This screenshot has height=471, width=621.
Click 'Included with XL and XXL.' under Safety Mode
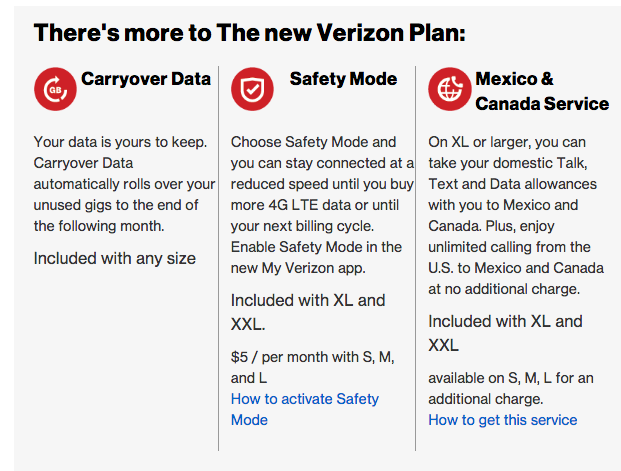click(307, 312)
